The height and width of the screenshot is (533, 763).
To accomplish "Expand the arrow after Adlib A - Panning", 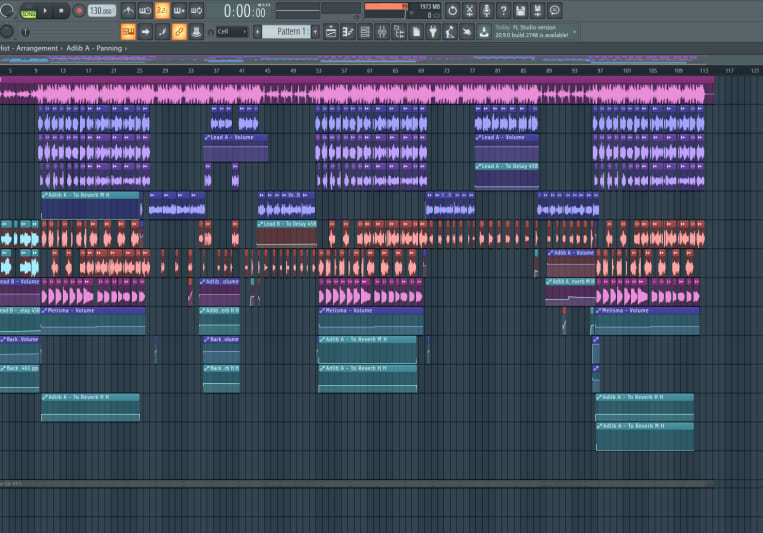I will [x=126, y=49].
